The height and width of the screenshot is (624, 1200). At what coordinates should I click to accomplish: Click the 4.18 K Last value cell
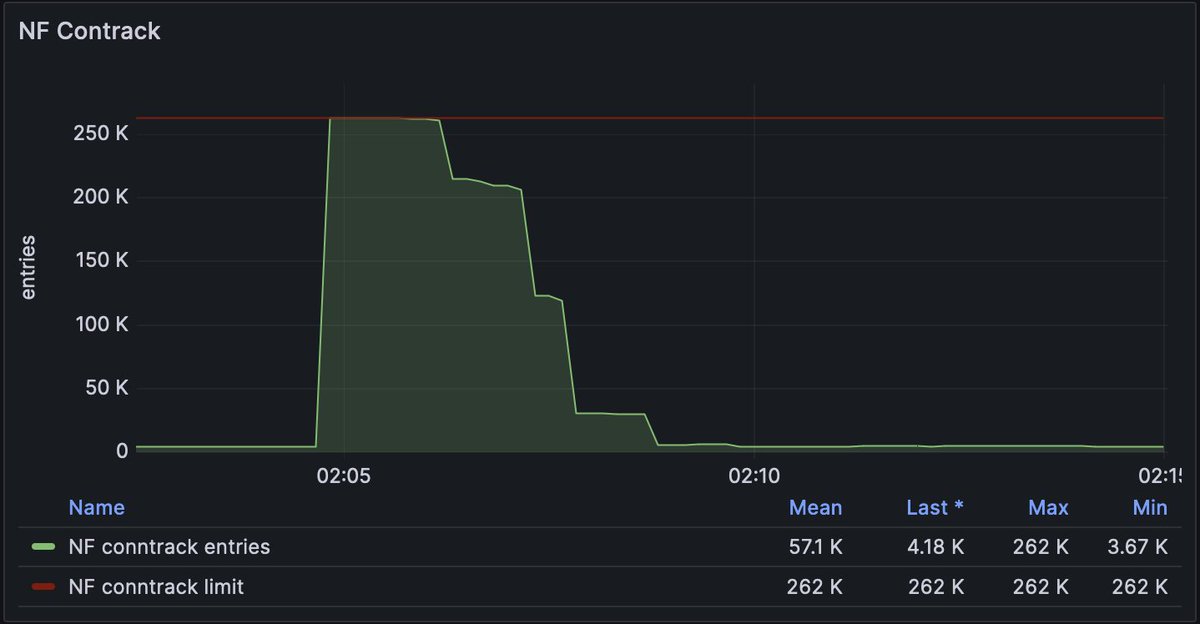(x=935, y=546)
